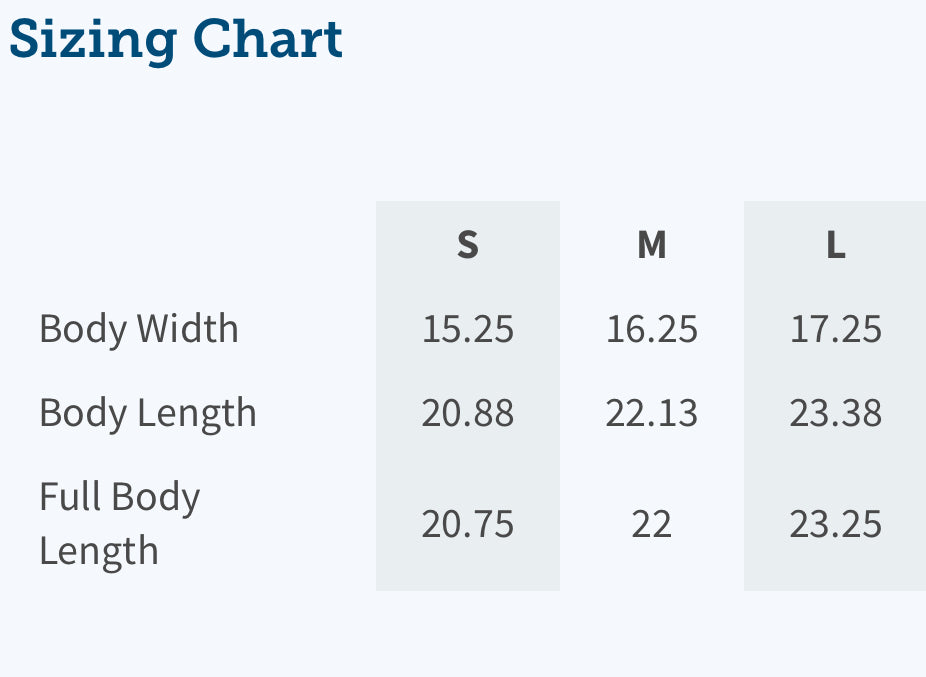
Task: Select the L size column header
Action: pos(836,245)
